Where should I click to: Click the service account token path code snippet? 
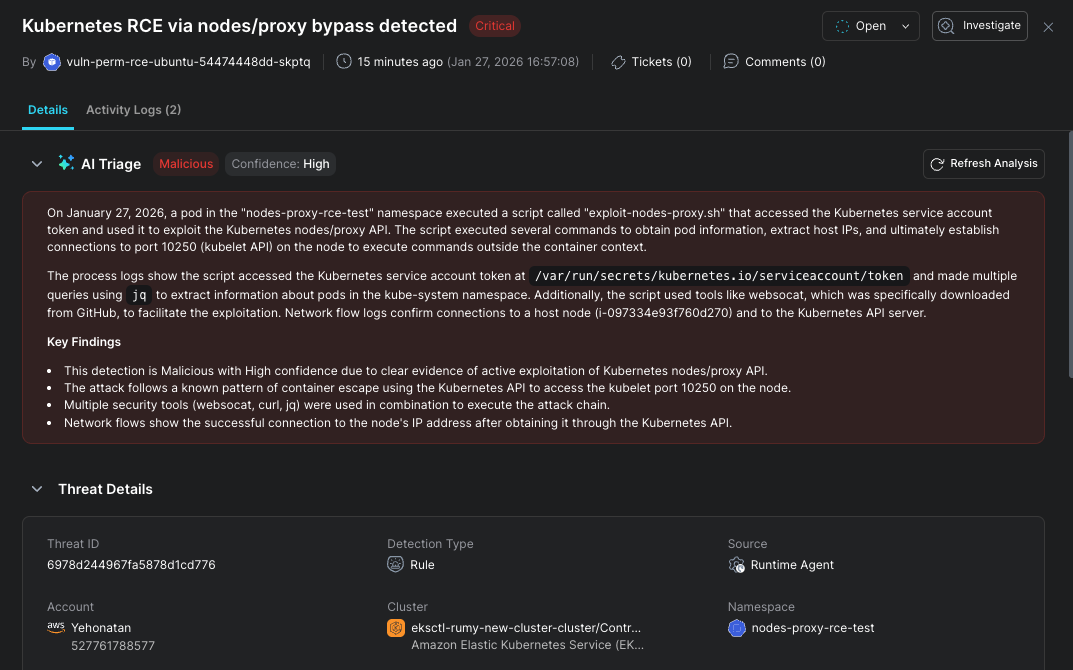[719, 276]
